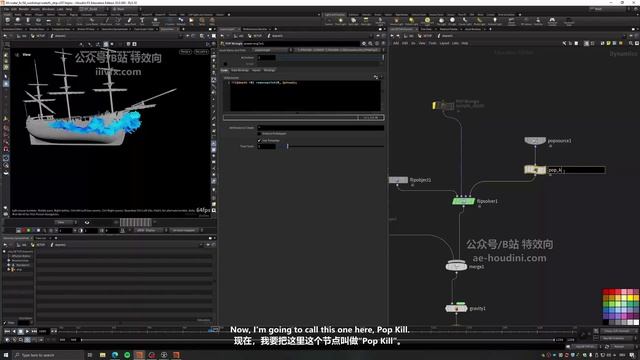Open the network editor Tools menu
The height and width of the screenshot is (360, 640).
432,43
